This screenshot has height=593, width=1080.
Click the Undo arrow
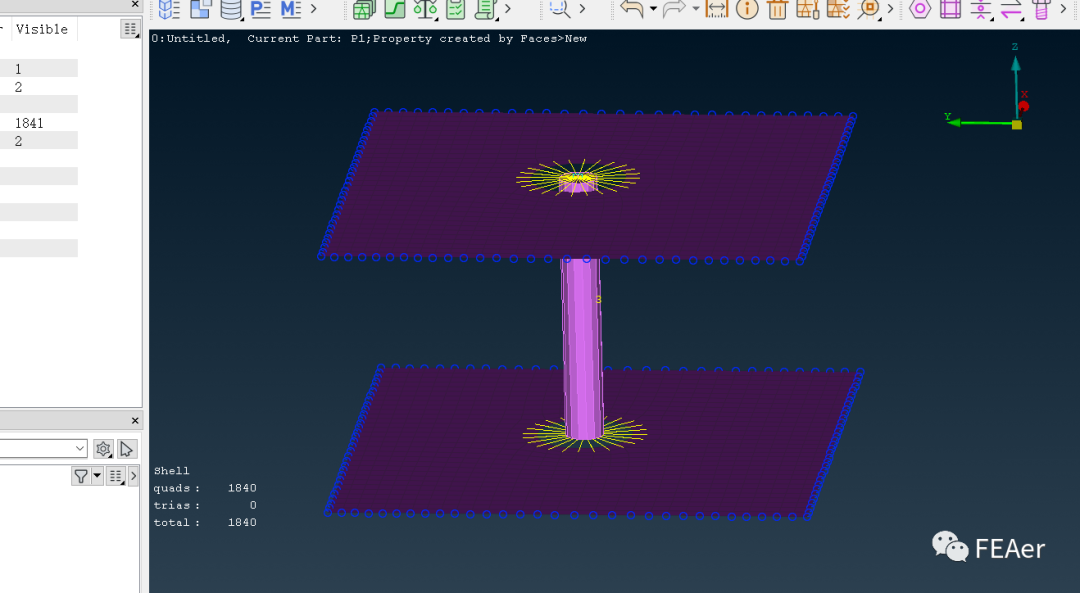pos(632,9)
